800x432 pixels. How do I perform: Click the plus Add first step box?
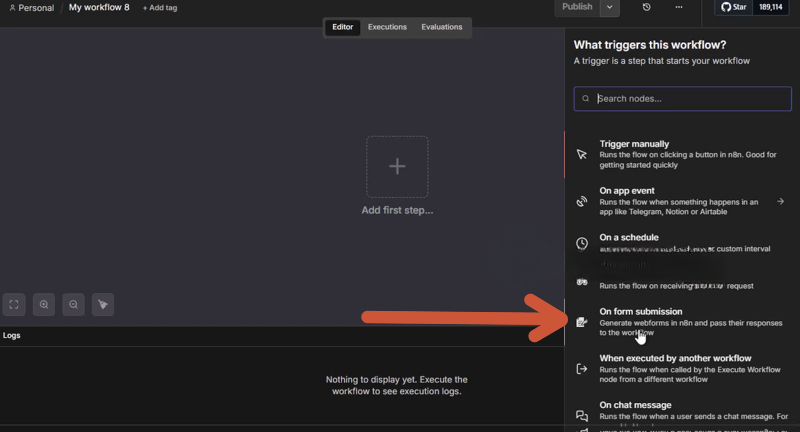click(x=397, y=166)
